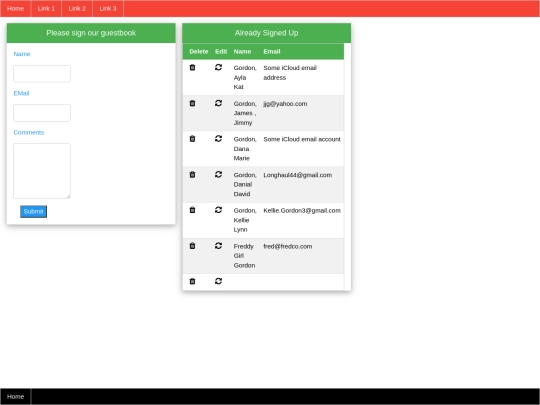This screenshot has height=405, width=540.
Task: Click Home in the black footer bar
Action: click(15, 396)
